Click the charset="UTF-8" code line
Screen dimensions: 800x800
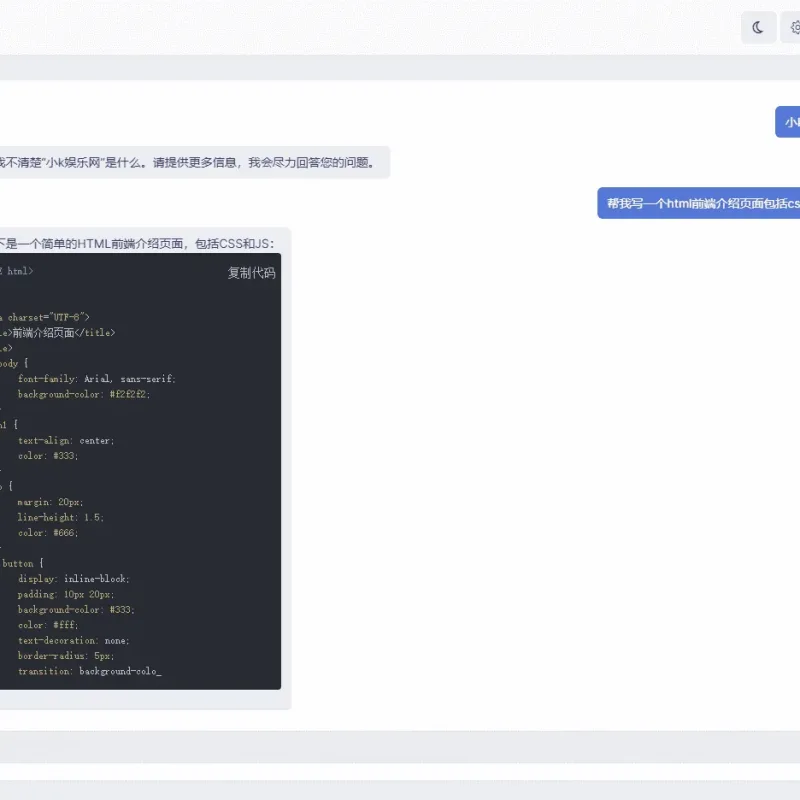(45, 317)
